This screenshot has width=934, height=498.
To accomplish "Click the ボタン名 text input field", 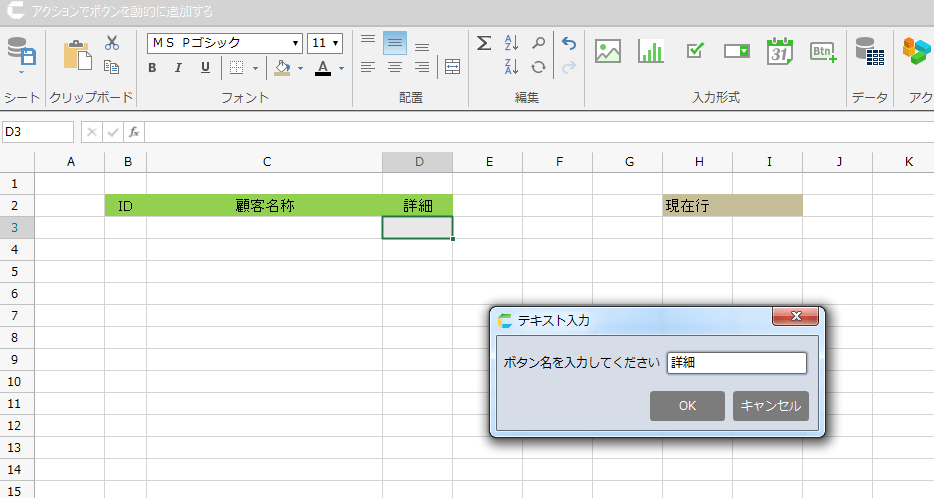I will [736, 362].
